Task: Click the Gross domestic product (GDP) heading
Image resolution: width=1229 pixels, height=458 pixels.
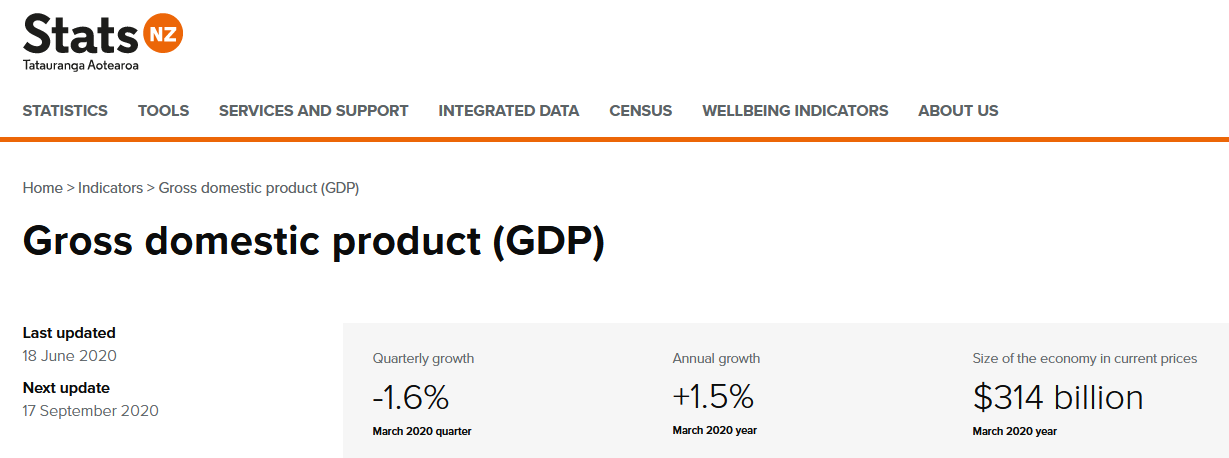Action: [313, 243]
